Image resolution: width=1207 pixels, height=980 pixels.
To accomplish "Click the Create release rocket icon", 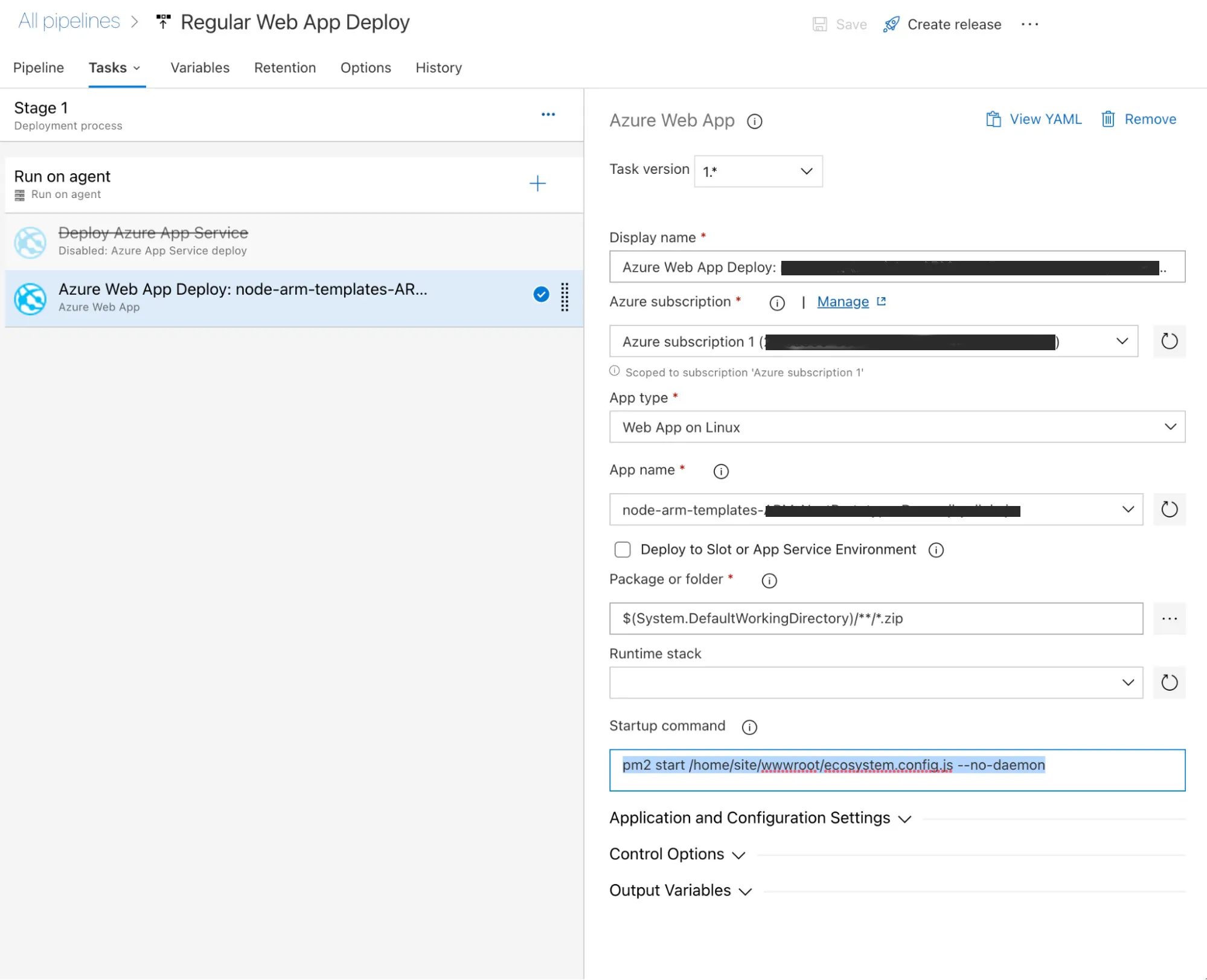I will [x=890, y=24].
